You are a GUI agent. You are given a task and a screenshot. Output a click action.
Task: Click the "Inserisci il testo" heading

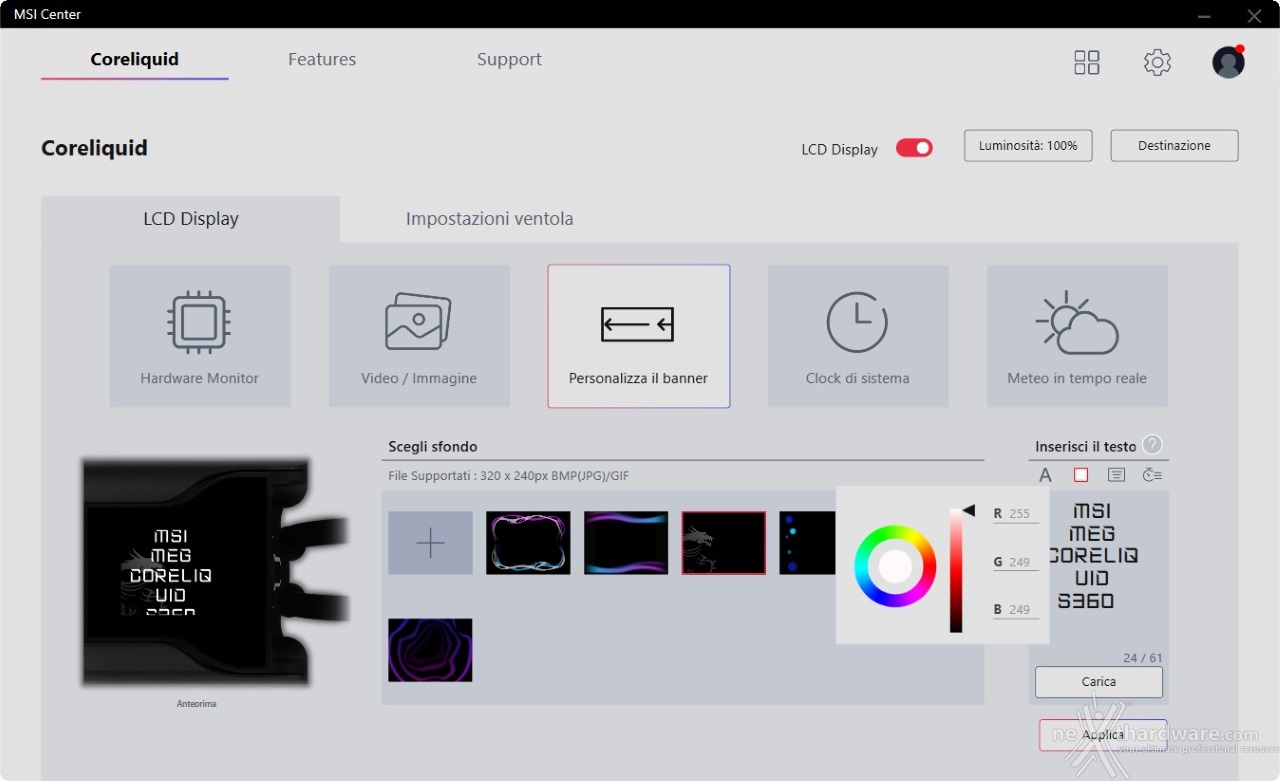pyautogui.click(x=1086, y=447)
